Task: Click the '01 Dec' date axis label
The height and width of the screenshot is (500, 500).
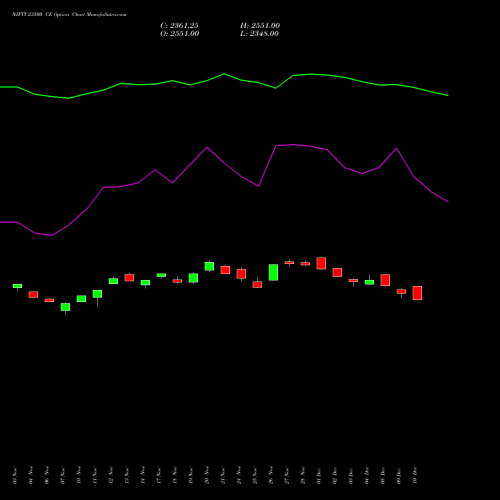Action: 319,475
